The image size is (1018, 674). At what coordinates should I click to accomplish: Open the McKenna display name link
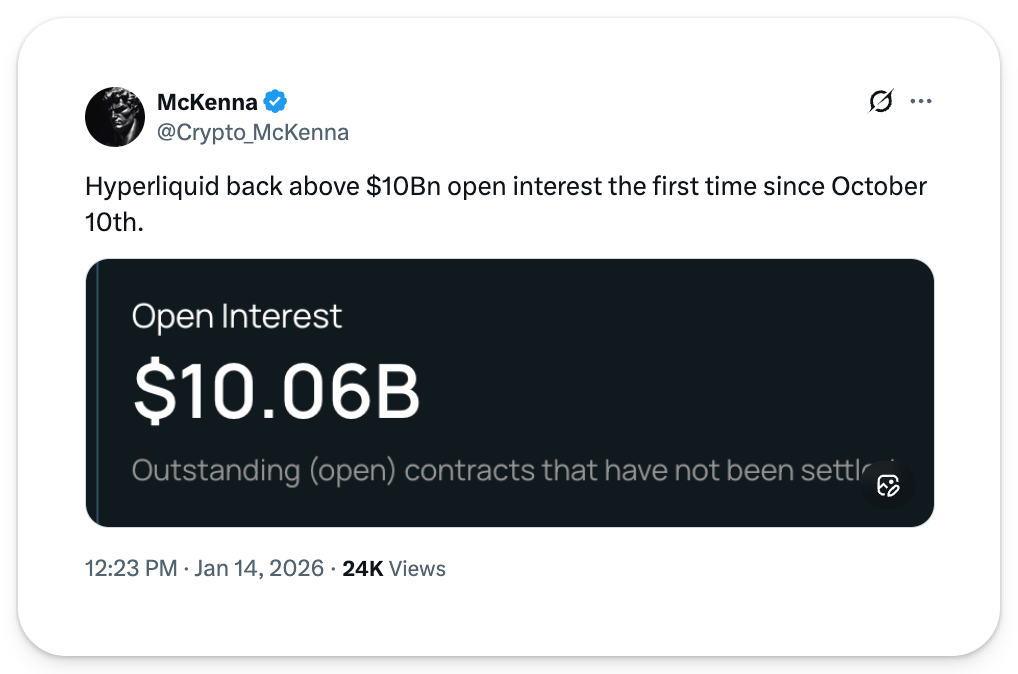pos(207,101)
